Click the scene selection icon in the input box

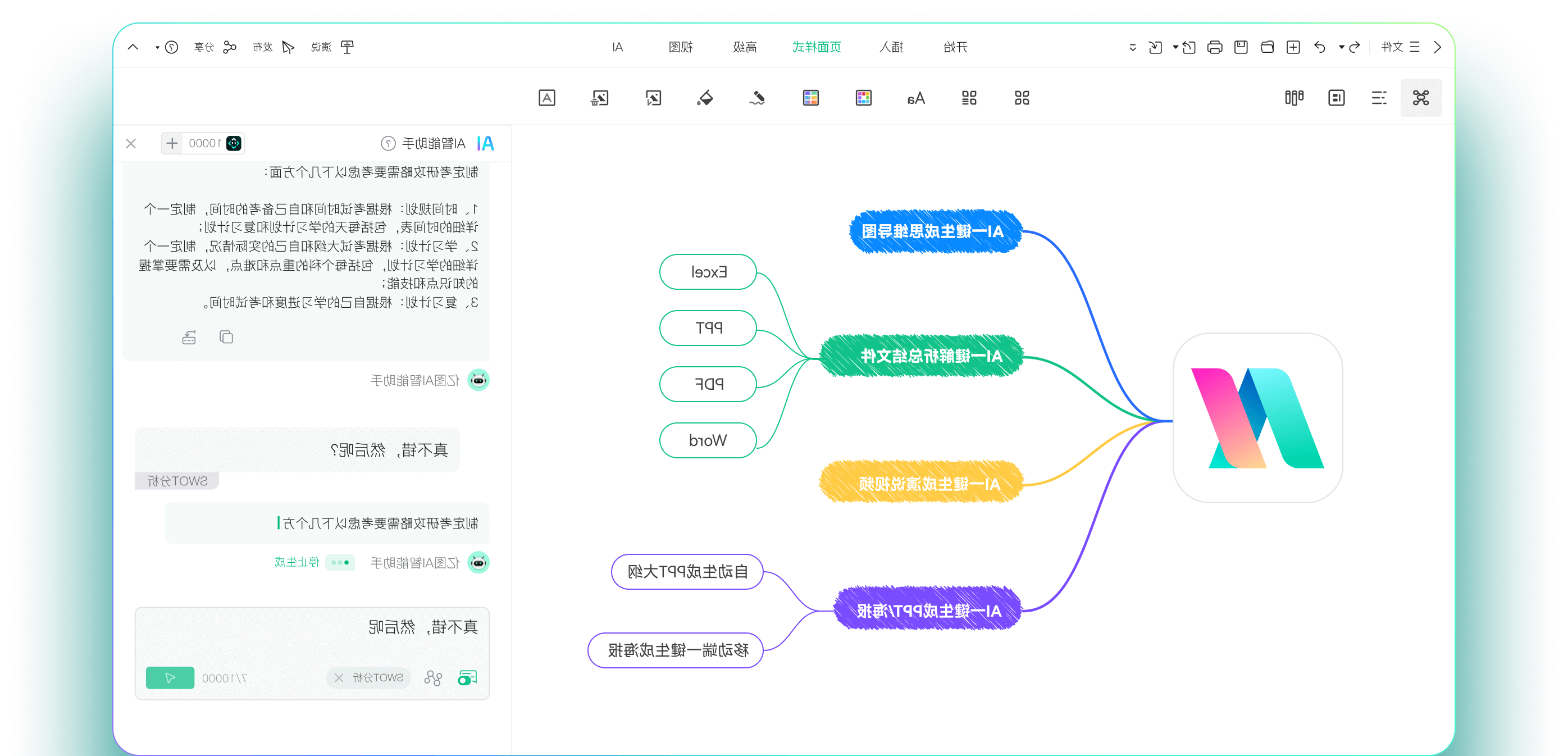pos(434,677)
